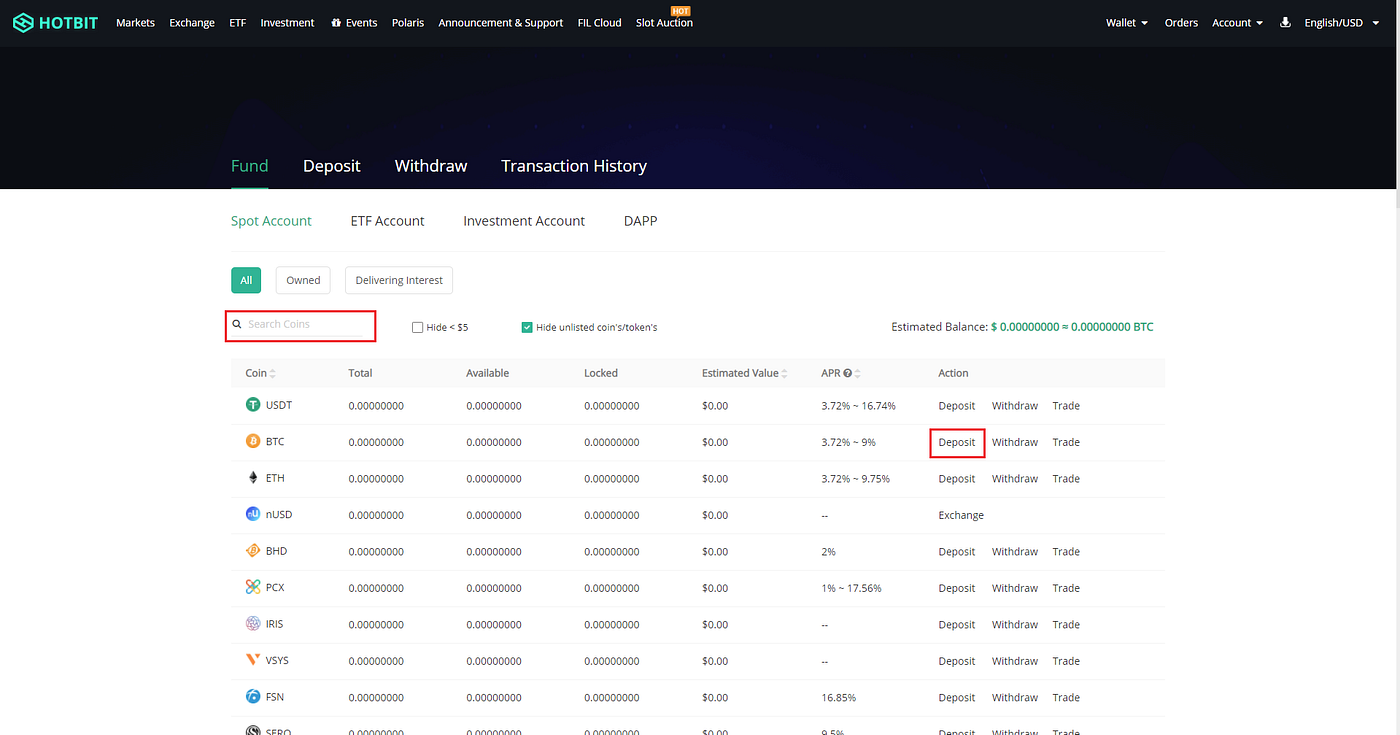Click Withdraw for BHD
Image resolution: width=1400 pixels, height=735 pixels.
pos(1015,552)
